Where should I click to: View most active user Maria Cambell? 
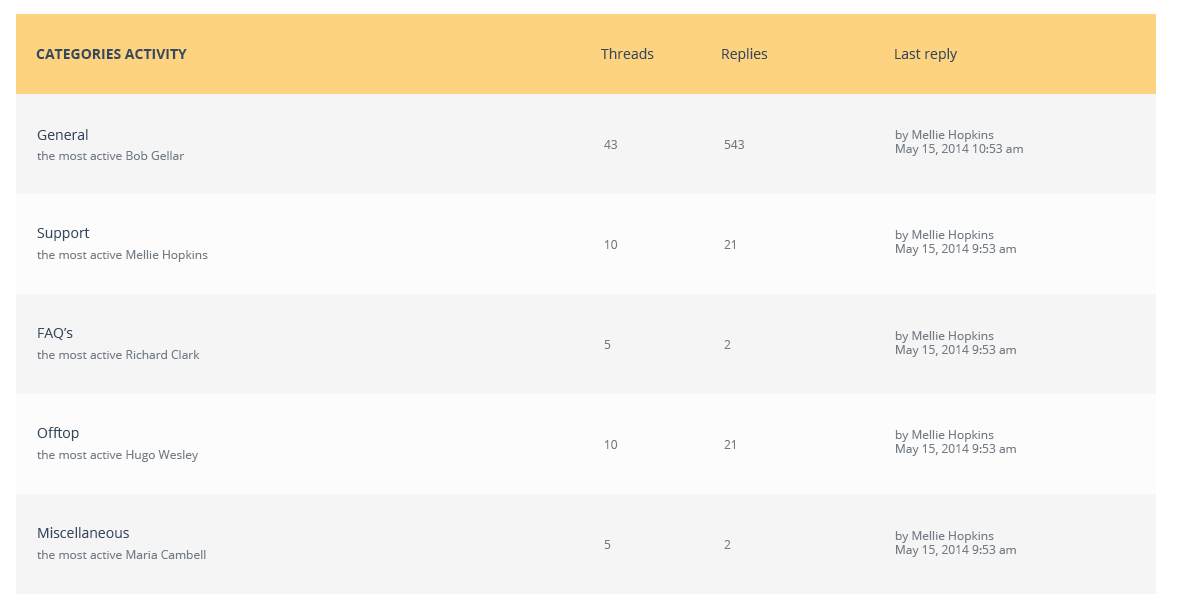(165, 555)
